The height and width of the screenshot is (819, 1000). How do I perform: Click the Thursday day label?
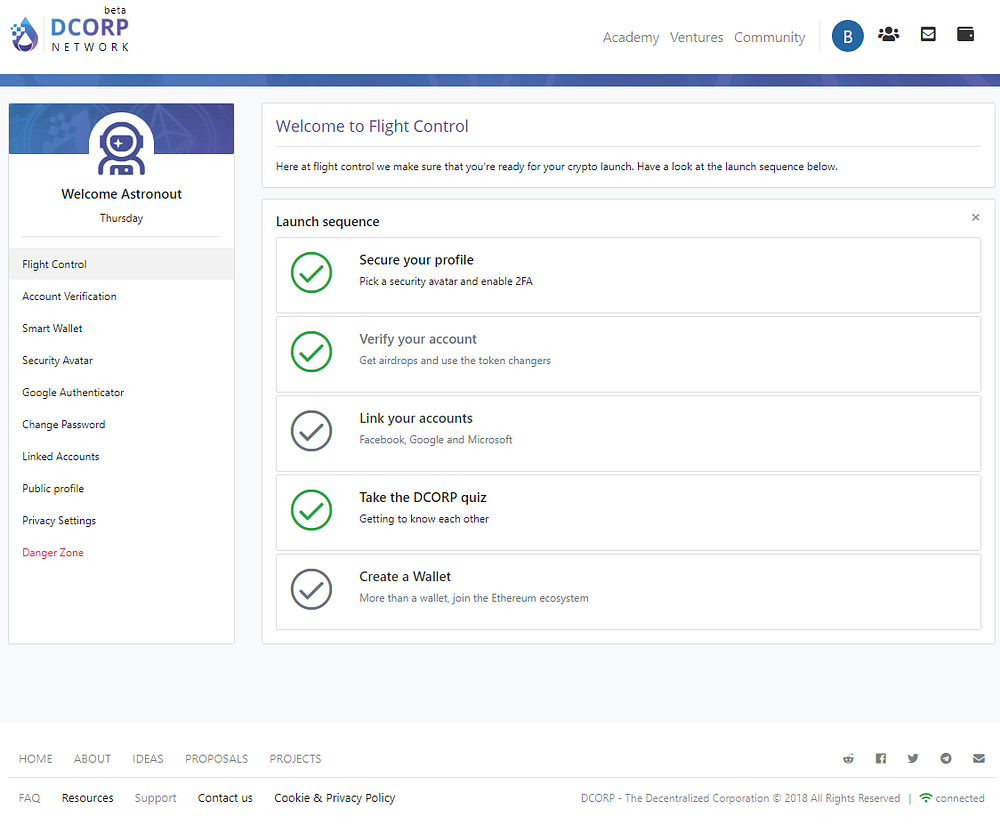(x=121, y=218)
